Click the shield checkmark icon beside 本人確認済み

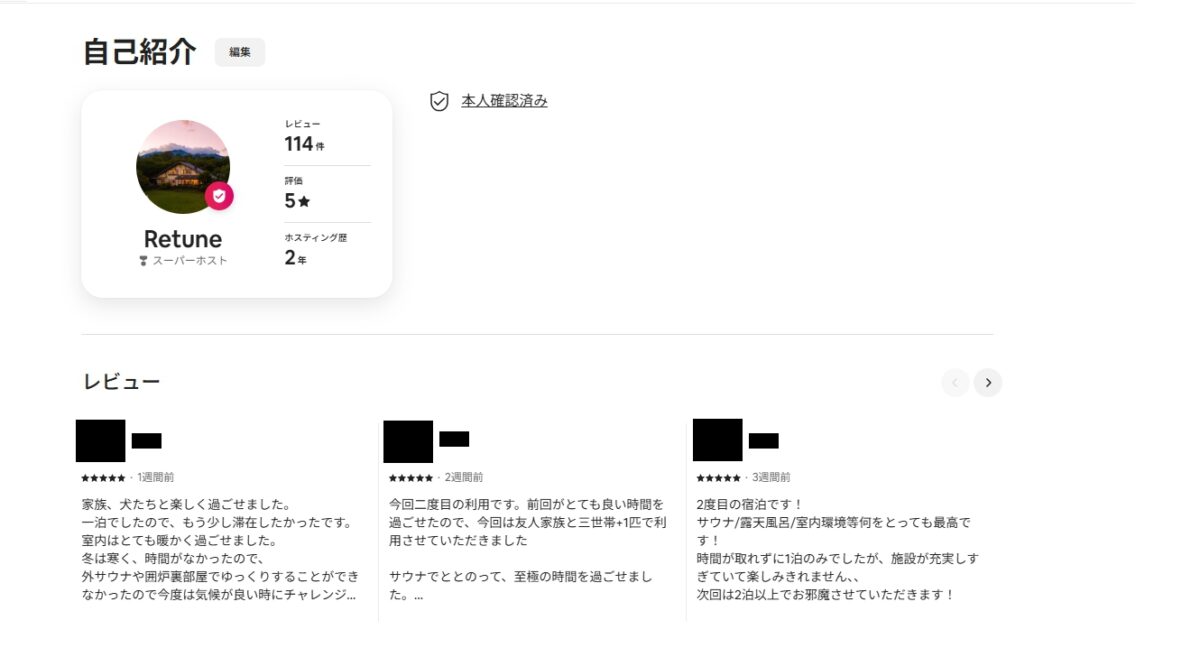click(439, 101)
